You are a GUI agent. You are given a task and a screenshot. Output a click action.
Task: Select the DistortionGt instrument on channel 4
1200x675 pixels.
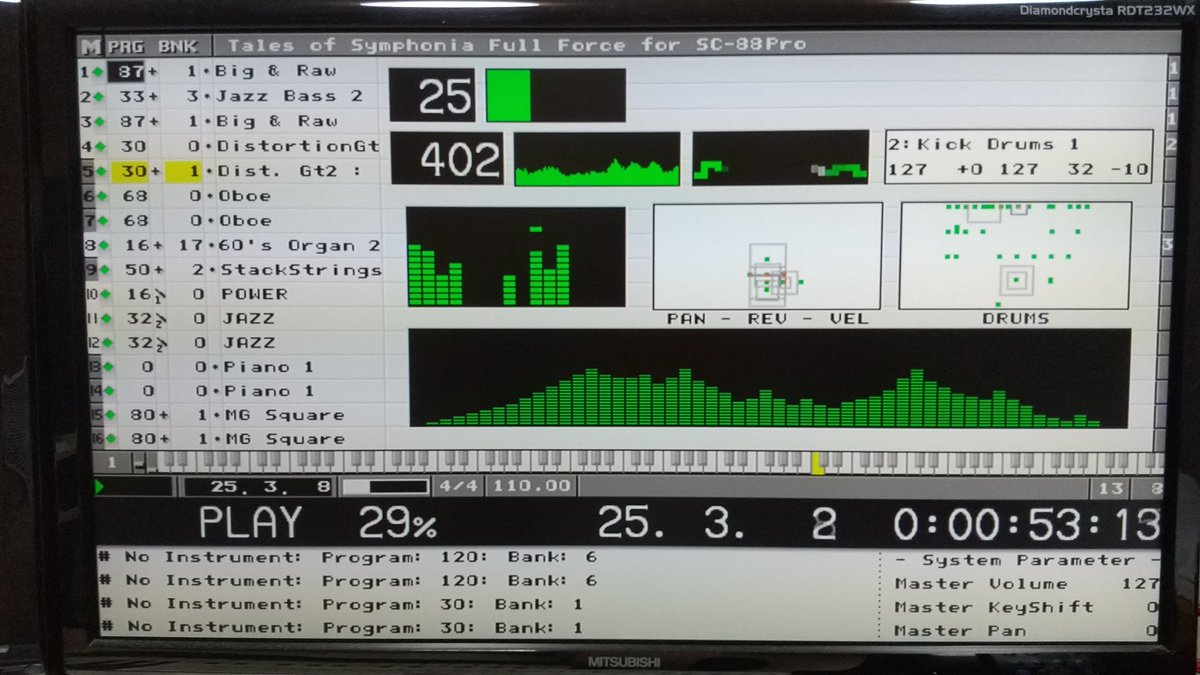coord(297,147)
